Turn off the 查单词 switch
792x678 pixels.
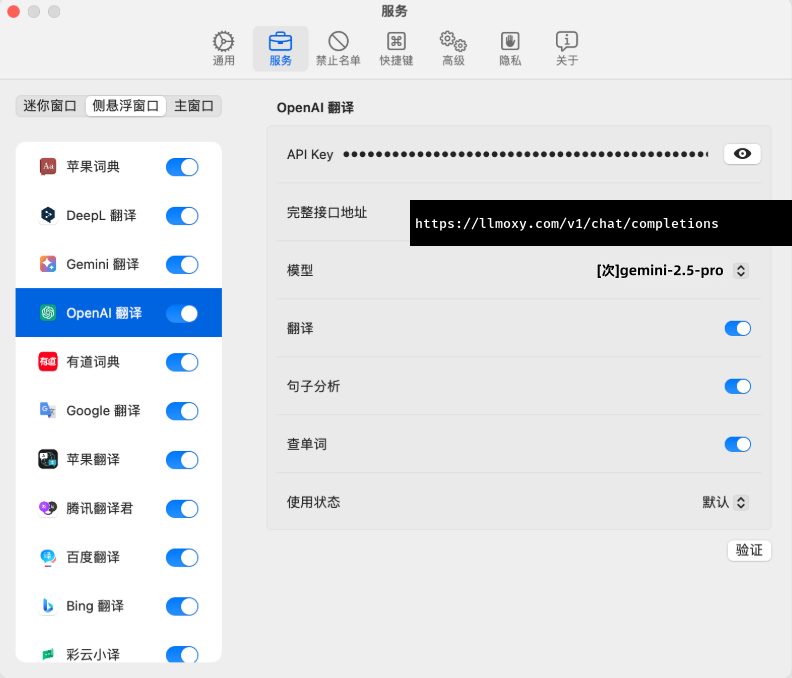click(x=737, y=444)
